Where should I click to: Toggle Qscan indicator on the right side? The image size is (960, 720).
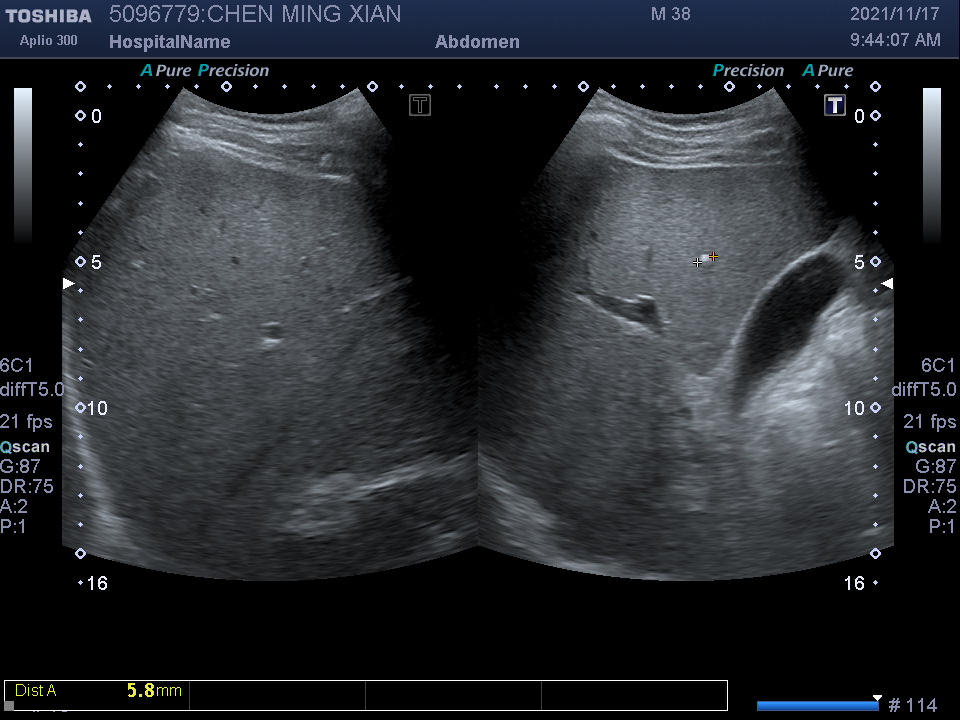click(x=930, y=447)
